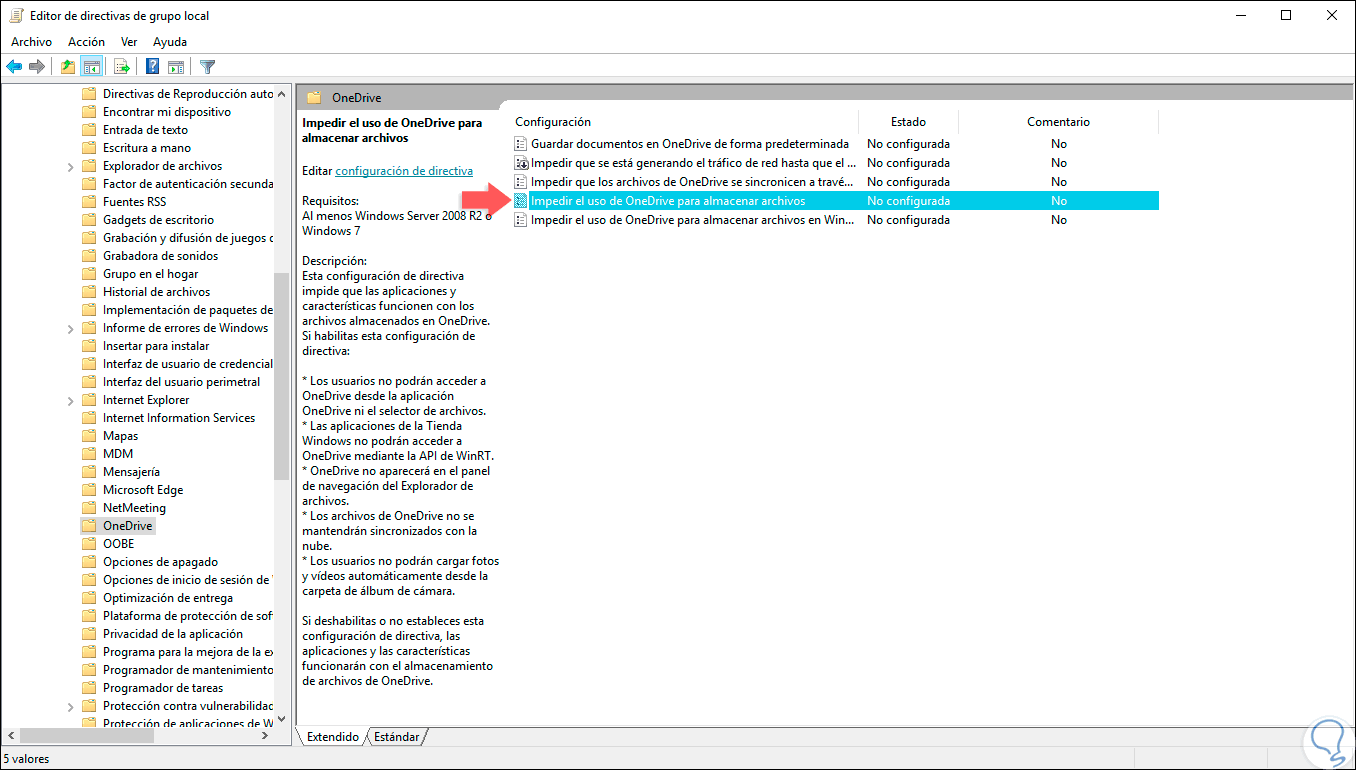Click the funnel Filter icon in the toolbar

click(207, 67)
